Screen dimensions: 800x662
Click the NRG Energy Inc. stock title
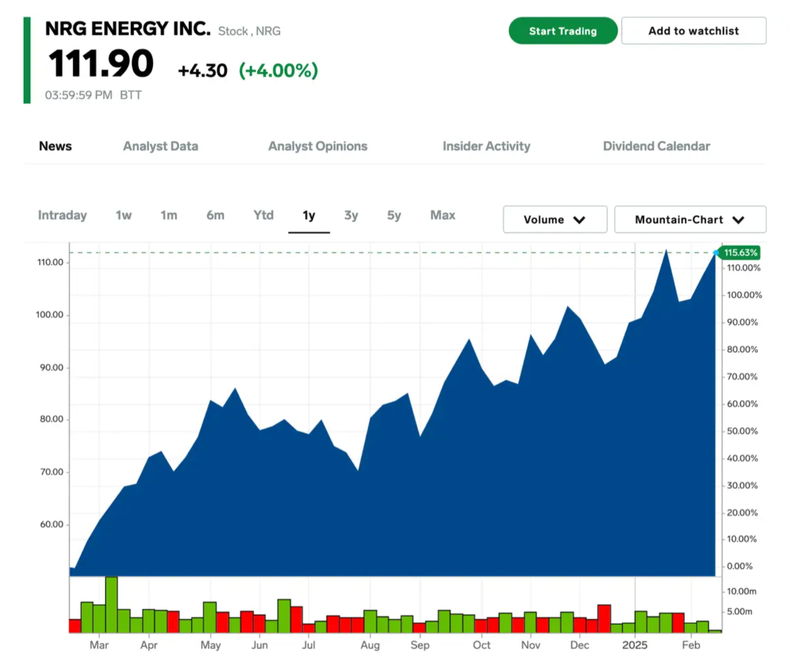[128, 29]
